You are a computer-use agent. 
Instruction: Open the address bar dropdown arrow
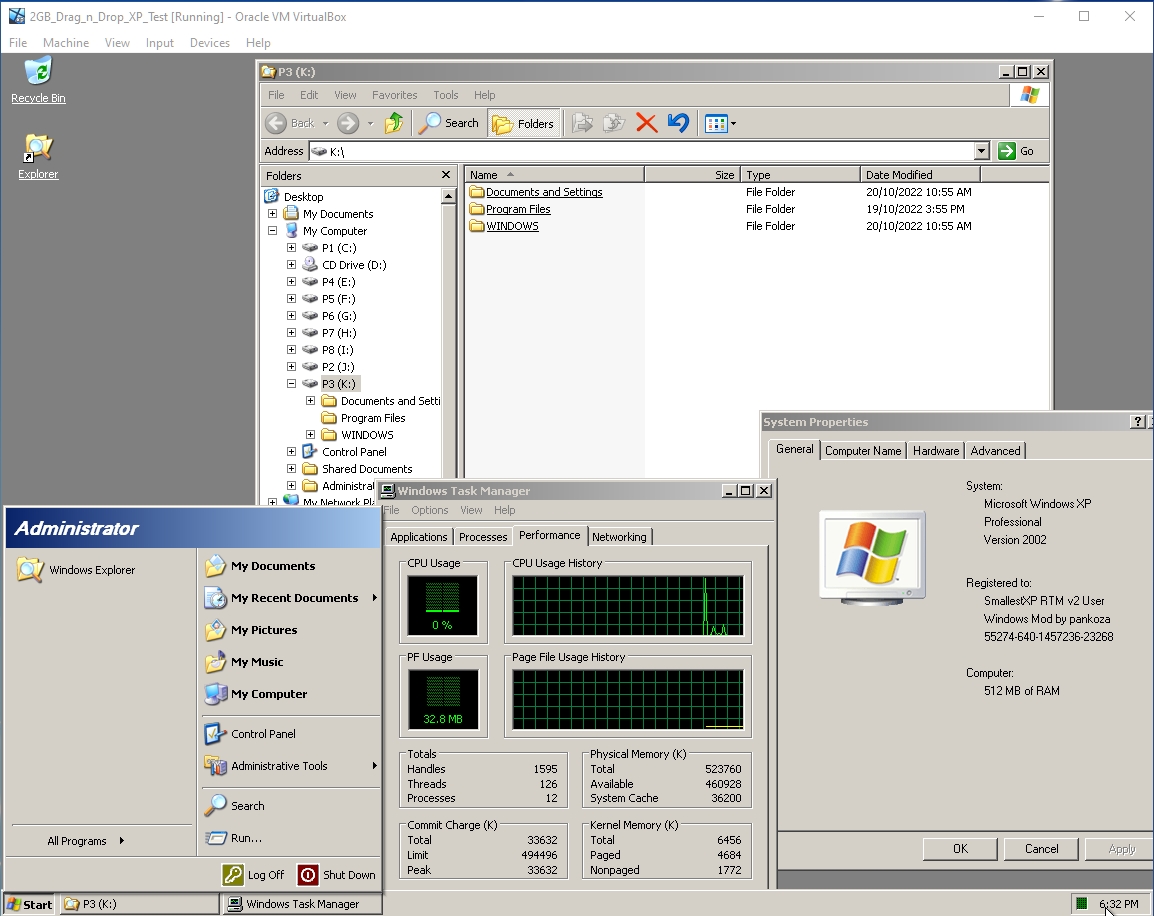click(981, 151)
